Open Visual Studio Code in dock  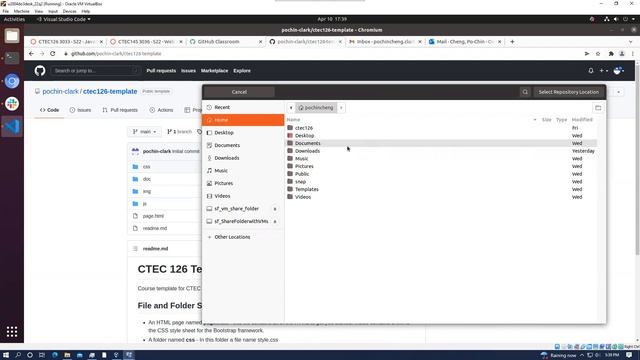[x=12, y=127]
